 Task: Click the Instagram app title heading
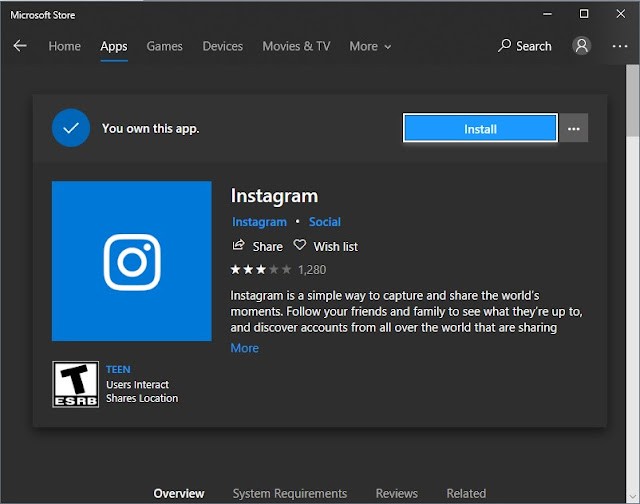[x=274, y=196]
